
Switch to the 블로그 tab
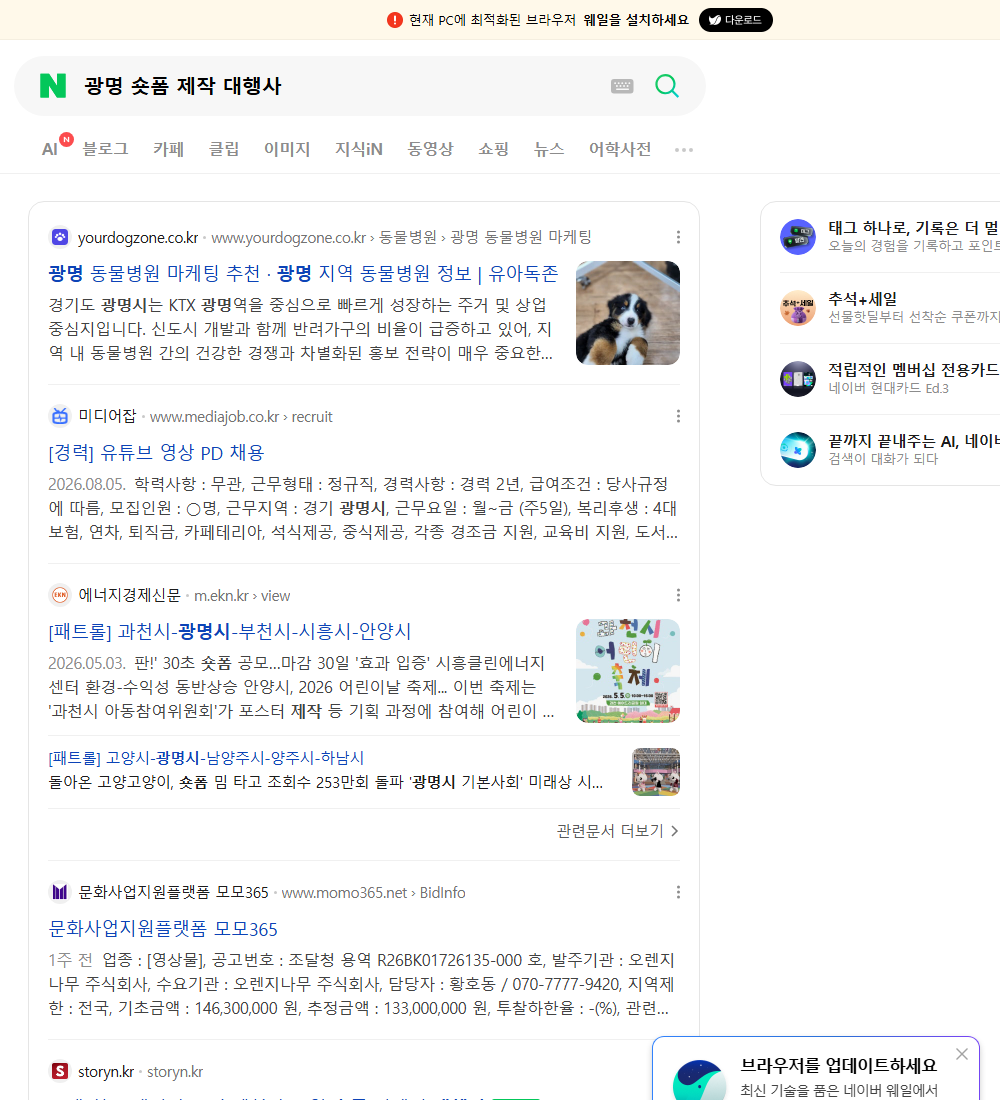(105, 149)
